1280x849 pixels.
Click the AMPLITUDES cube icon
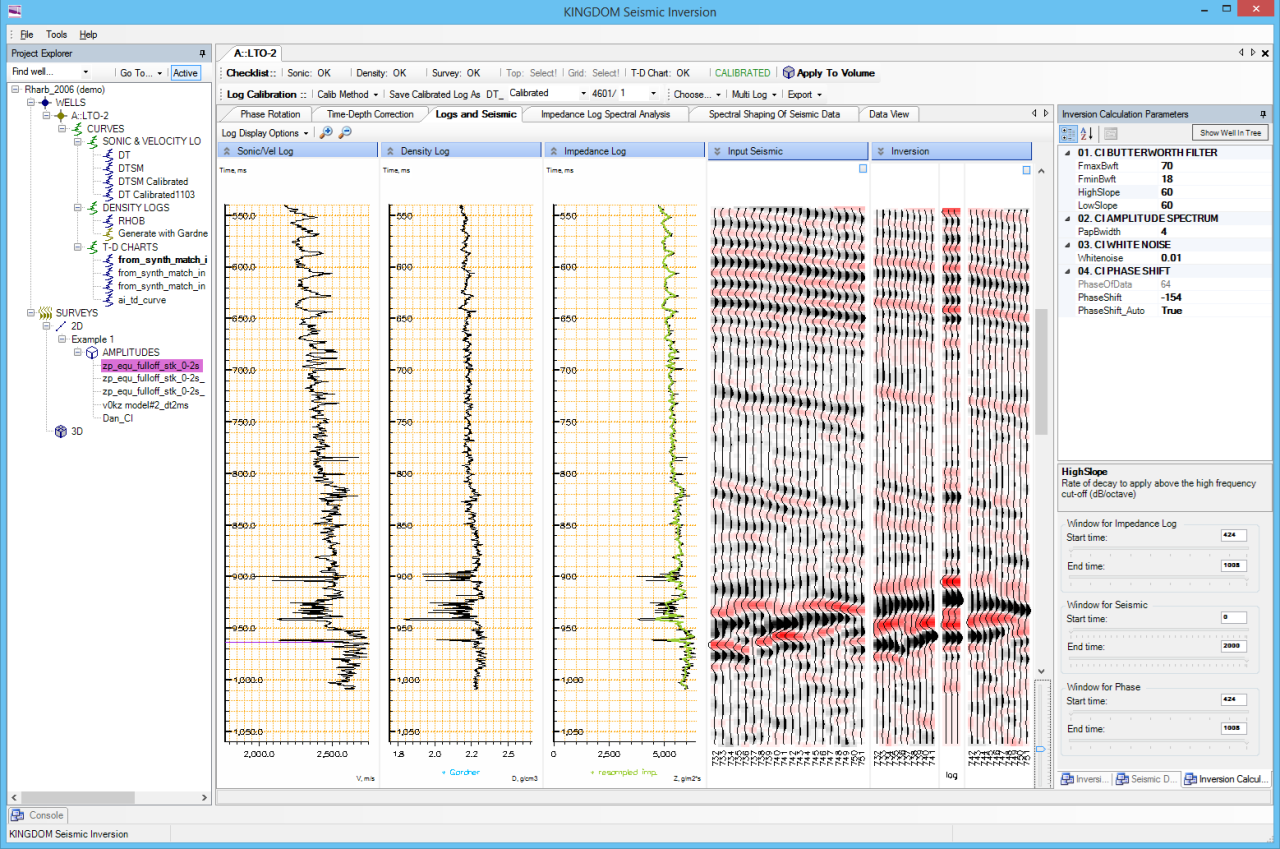click(92, 352)
